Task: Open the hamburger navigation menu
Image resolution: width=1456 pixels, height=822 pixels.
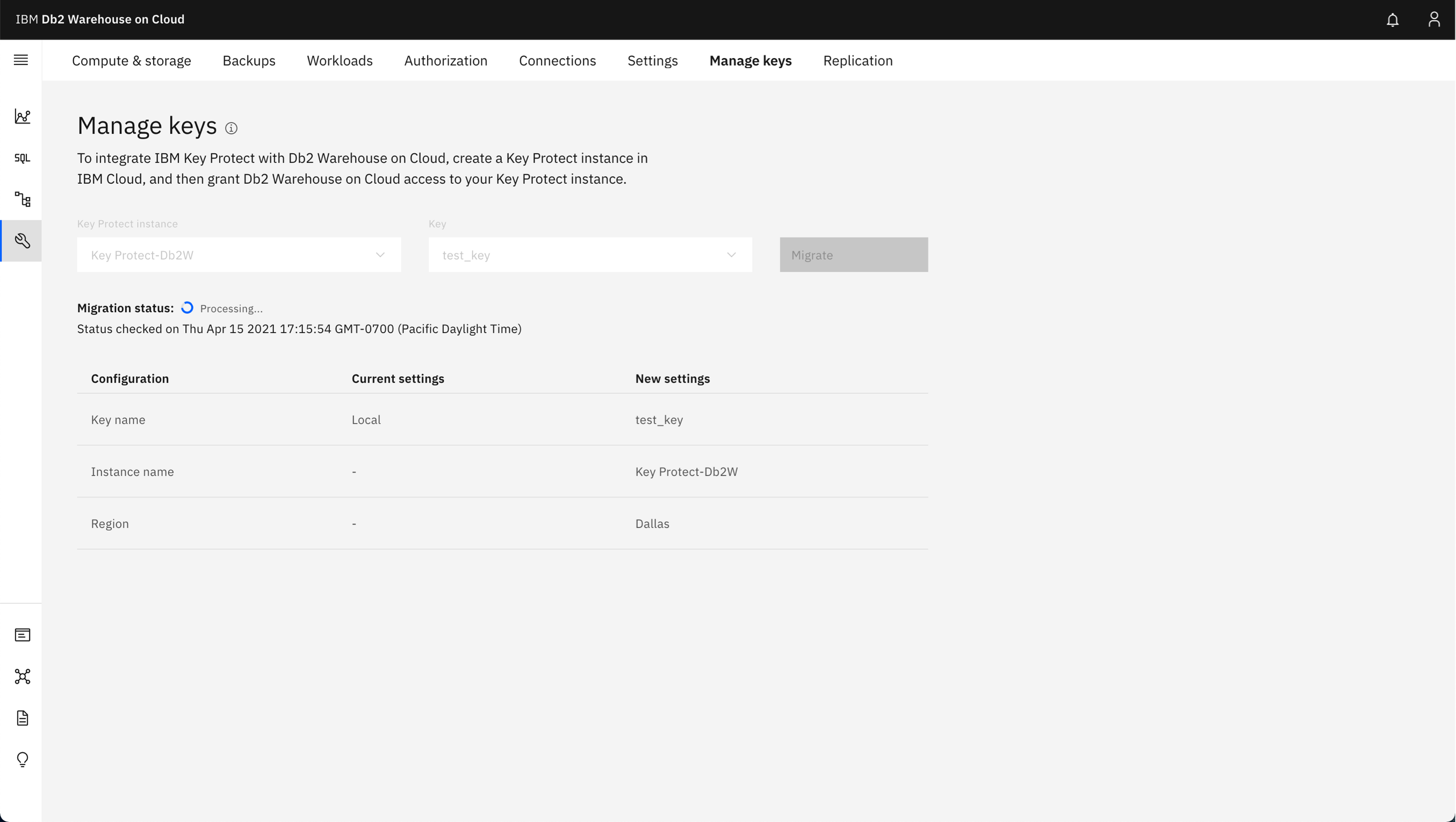Action: (21, 60)
